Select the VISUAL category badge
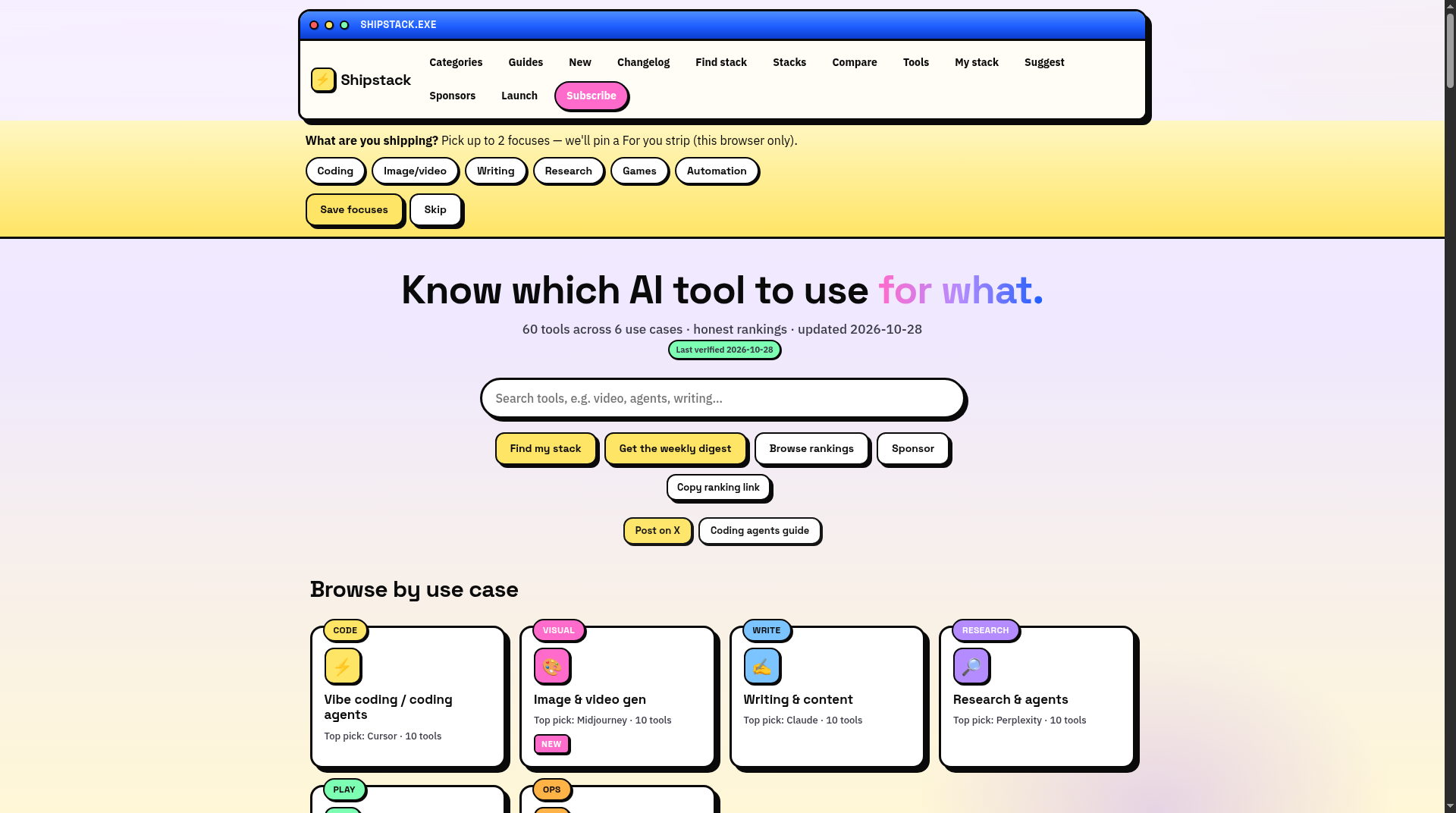 (x=559, y=630)
